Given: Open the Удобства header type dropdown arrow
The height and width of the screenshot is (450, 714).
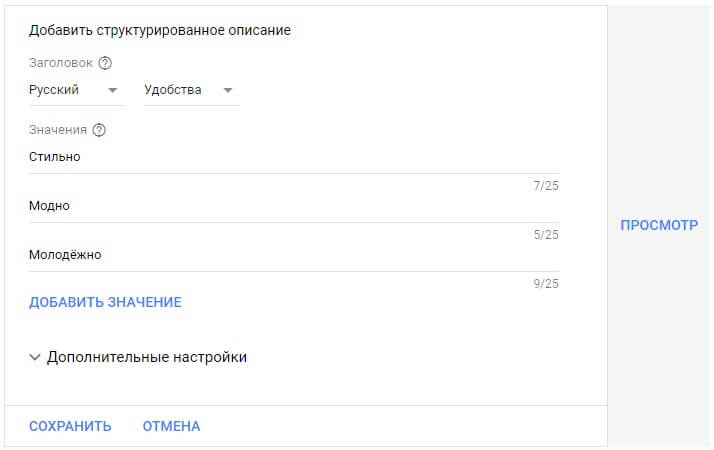Looking at the screenshot, I should point(228,90).
